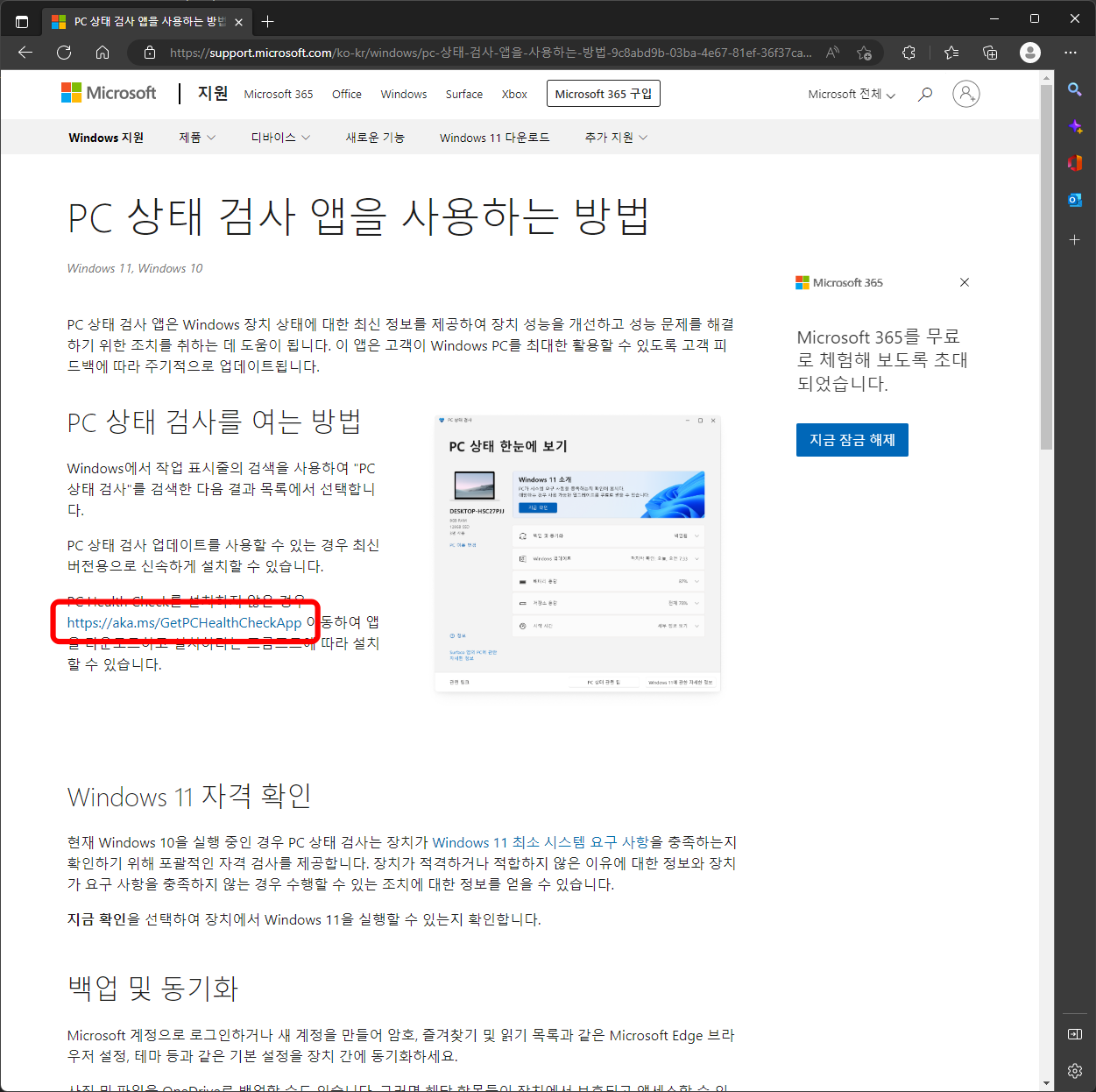Screen dimensions: 1096x1092
Task: Launch Office from the Edge sidebar
Action: point(1075,163)
